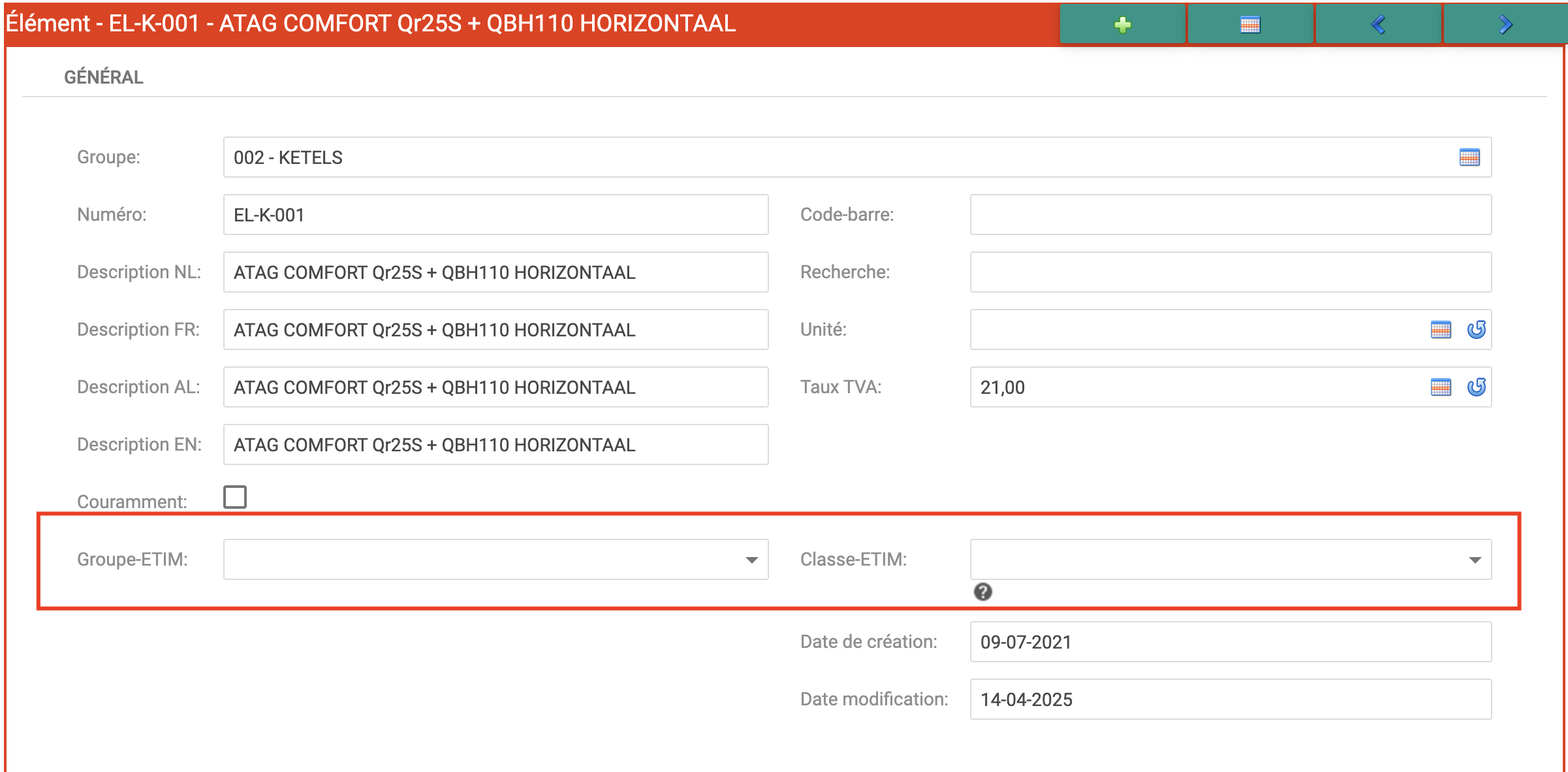The width and height of the screenshot is (1568, 772).
Task: Reset Taux TVA with refresh icon
Action: tap(1477, 387)
